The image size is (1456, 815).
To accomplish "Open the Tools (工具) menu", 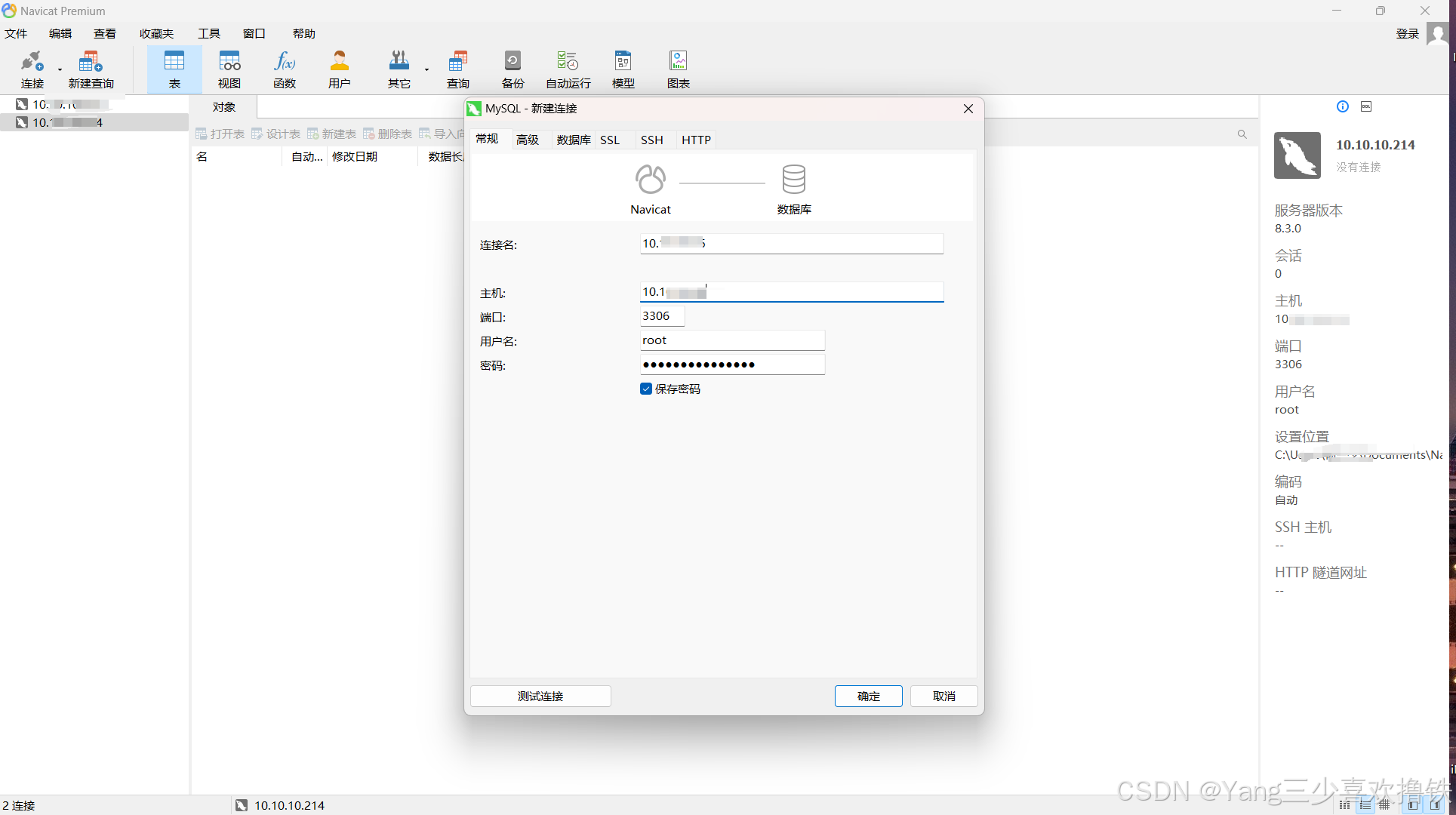I will 208,33.
